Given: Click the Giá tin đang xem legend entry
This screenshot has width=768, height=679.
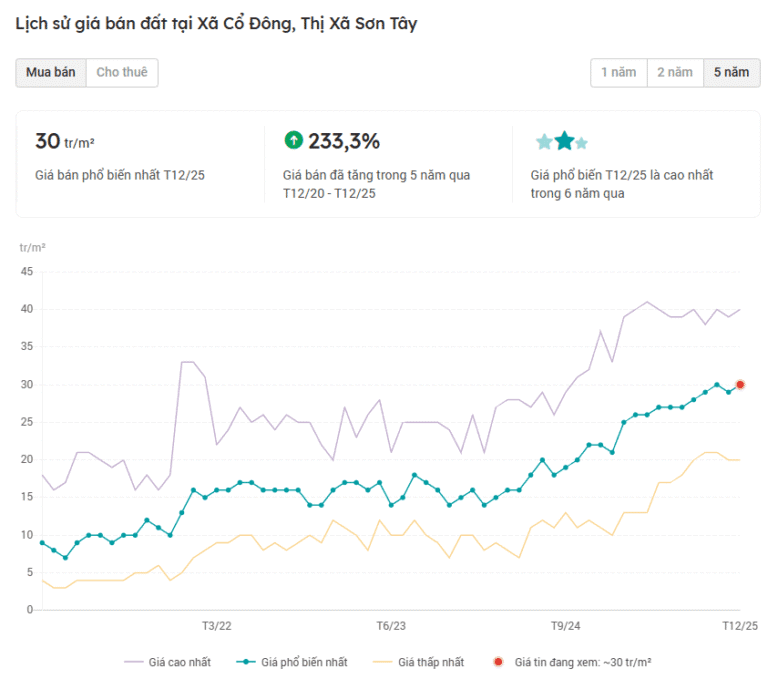Looking at the screenshot, I should tap(572, 662).
